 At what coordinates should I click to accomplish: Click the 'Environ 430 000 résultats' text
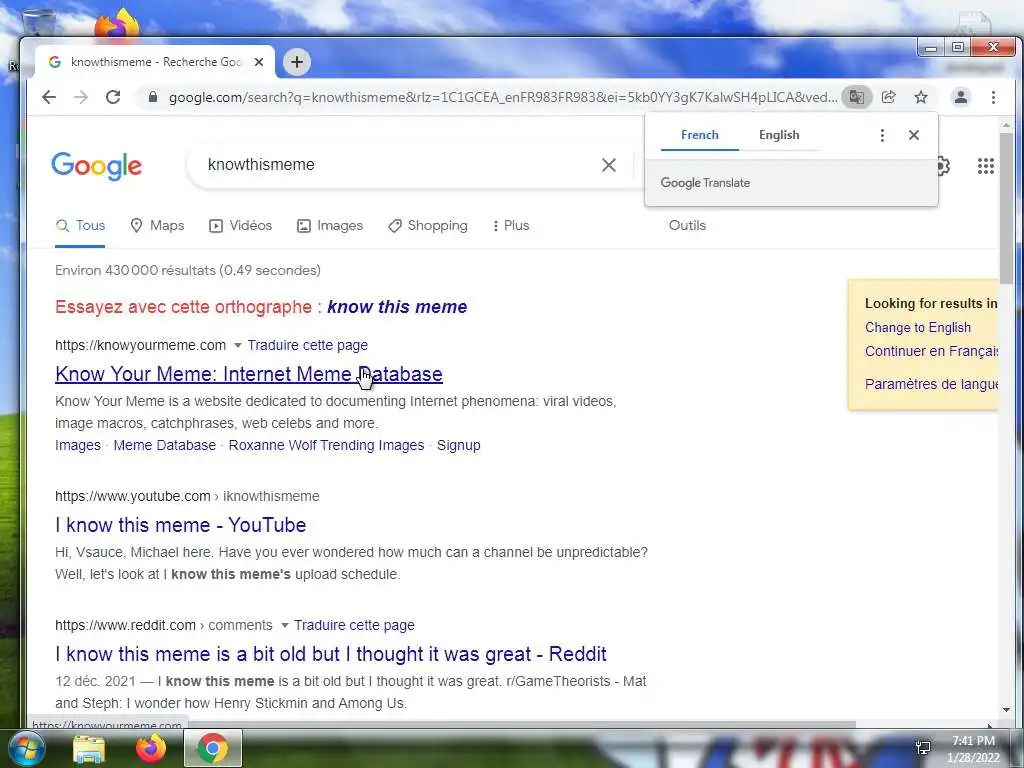click(x=188, y=270)
